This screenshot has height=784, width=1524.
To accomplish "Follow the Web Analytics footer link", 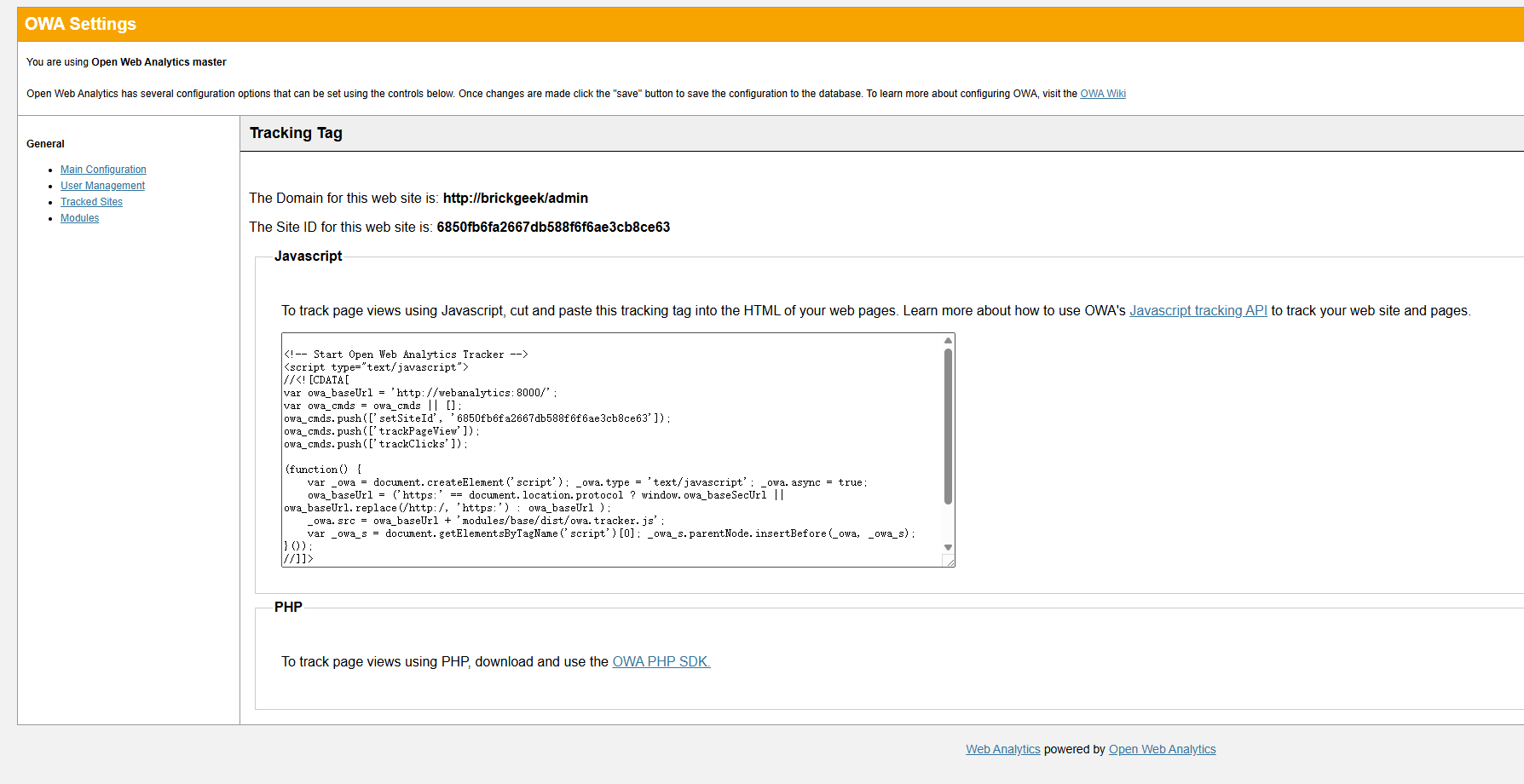I will 1002,750.
